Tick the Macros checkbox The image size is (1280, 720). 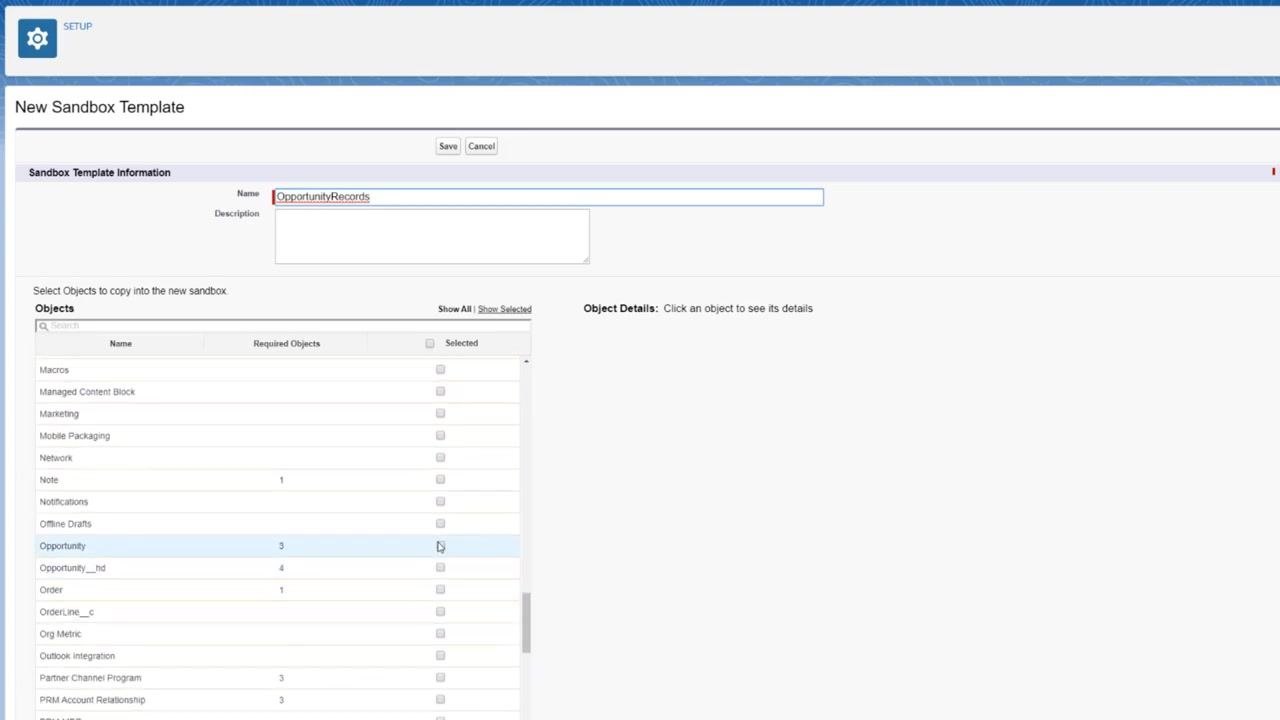[440, 369]
